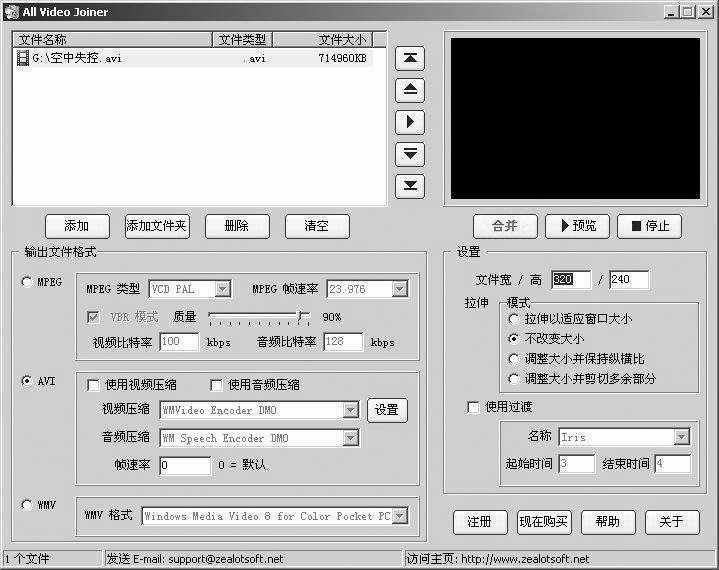Screen dimensions: 719x570
Task: Click the move-up arrow icon
Action: (410, 90)
